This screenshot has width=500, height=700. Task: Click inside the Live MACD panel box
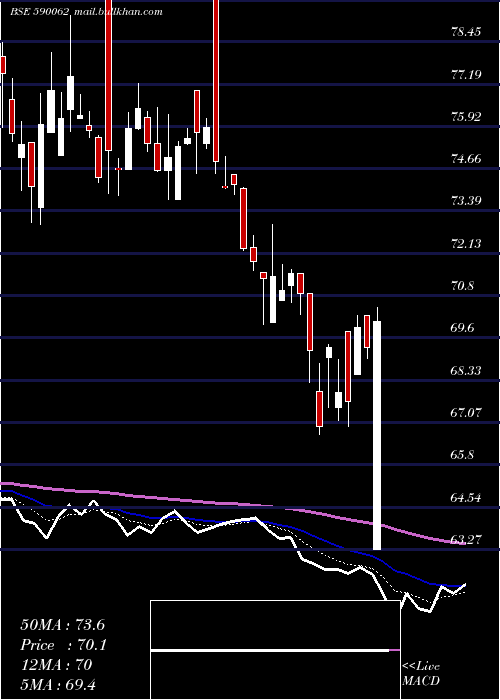point(275,650)
